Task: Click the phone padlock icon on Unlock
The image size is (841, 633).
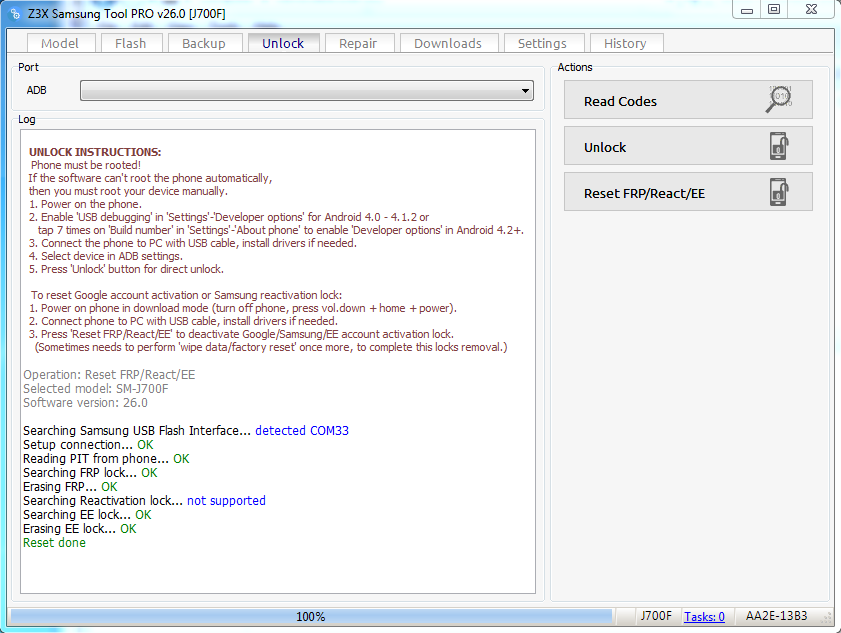Action: coord(779,146)
